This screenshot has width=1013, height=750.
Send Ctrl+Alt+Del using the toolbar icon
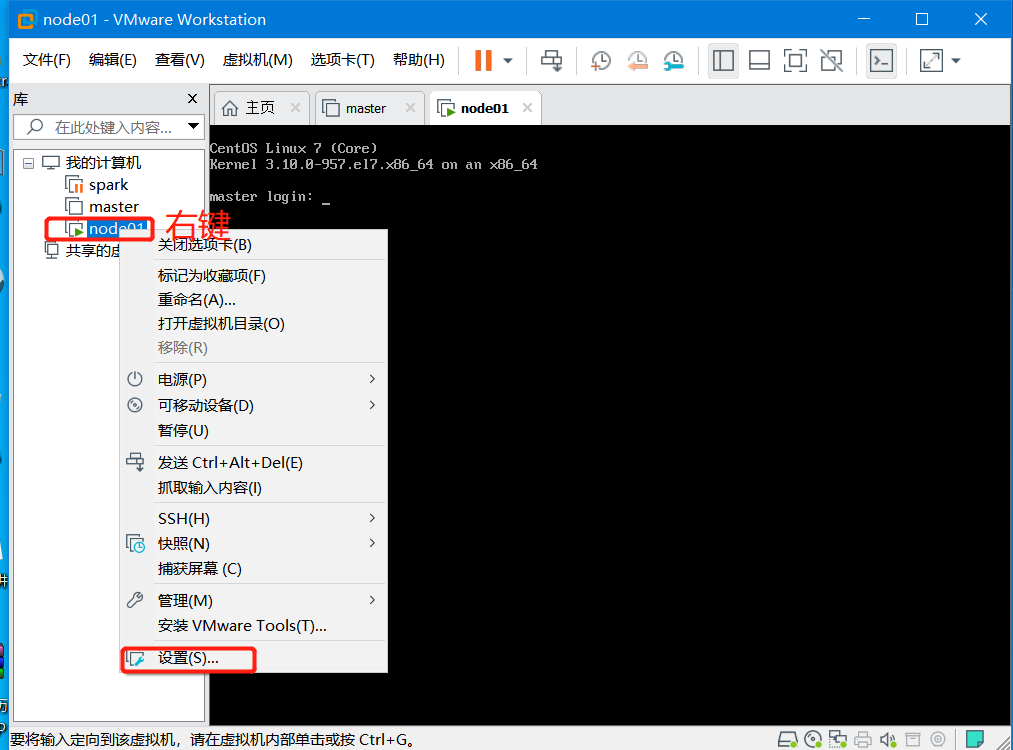551,60
